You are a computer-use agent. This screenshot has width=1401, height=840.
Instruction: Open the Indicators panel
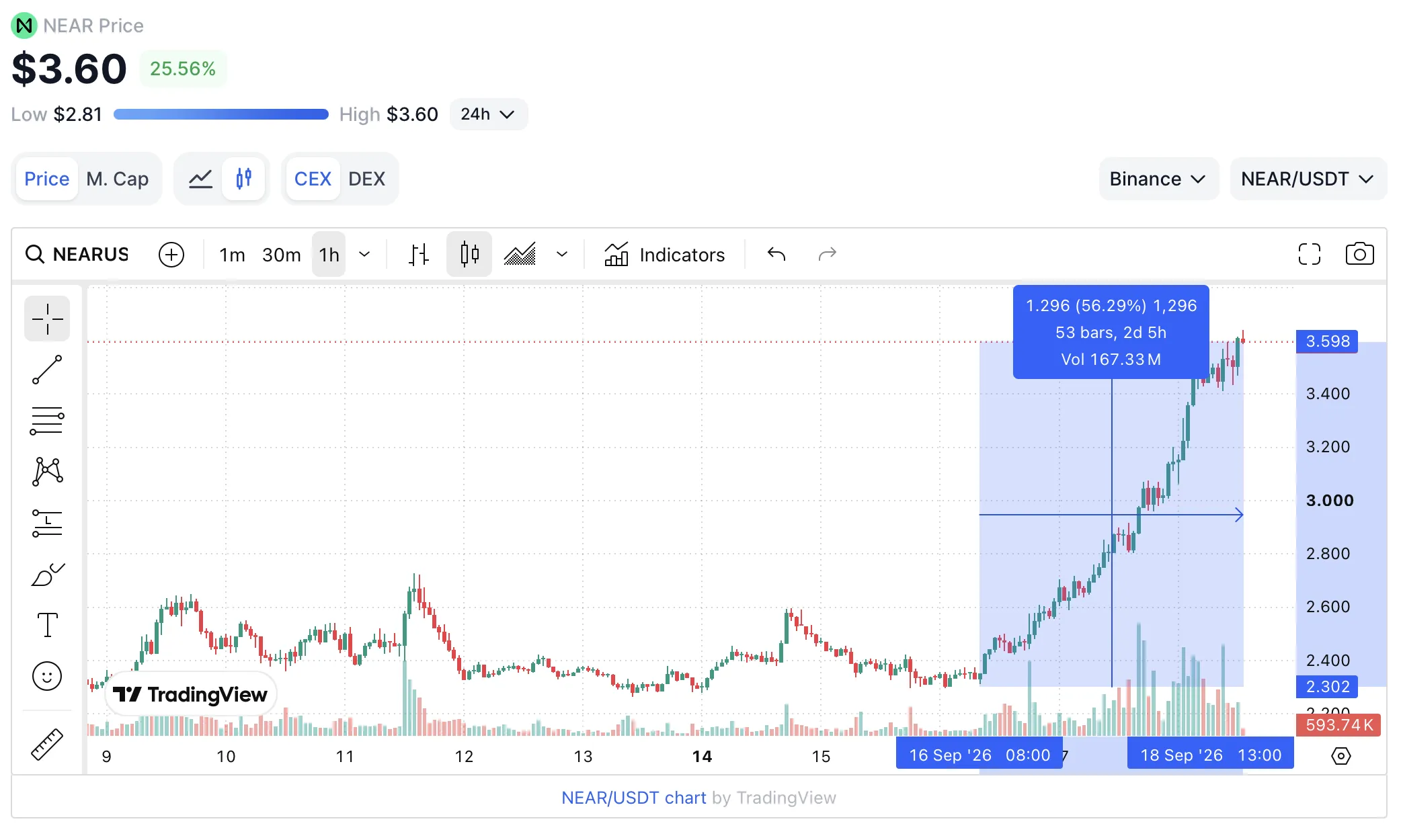click(x=665, y=255)
